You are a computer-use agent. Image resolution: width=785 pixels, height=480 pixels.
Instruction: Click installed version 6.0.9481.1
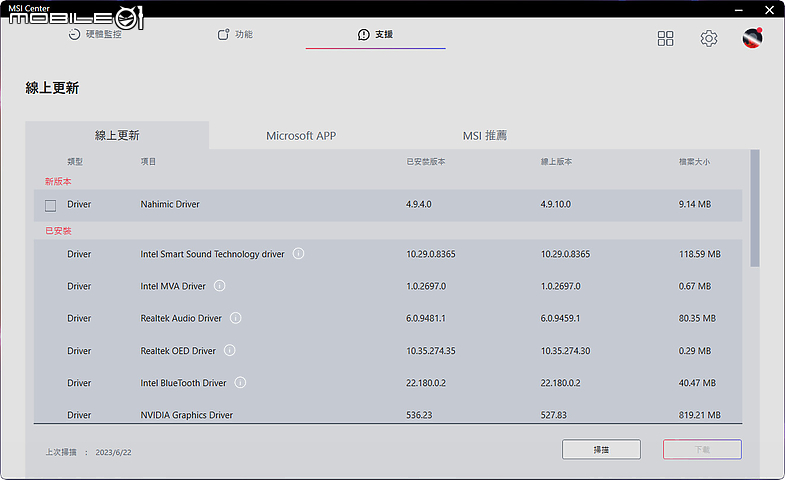pyautogui.click(x=426, y=318)
